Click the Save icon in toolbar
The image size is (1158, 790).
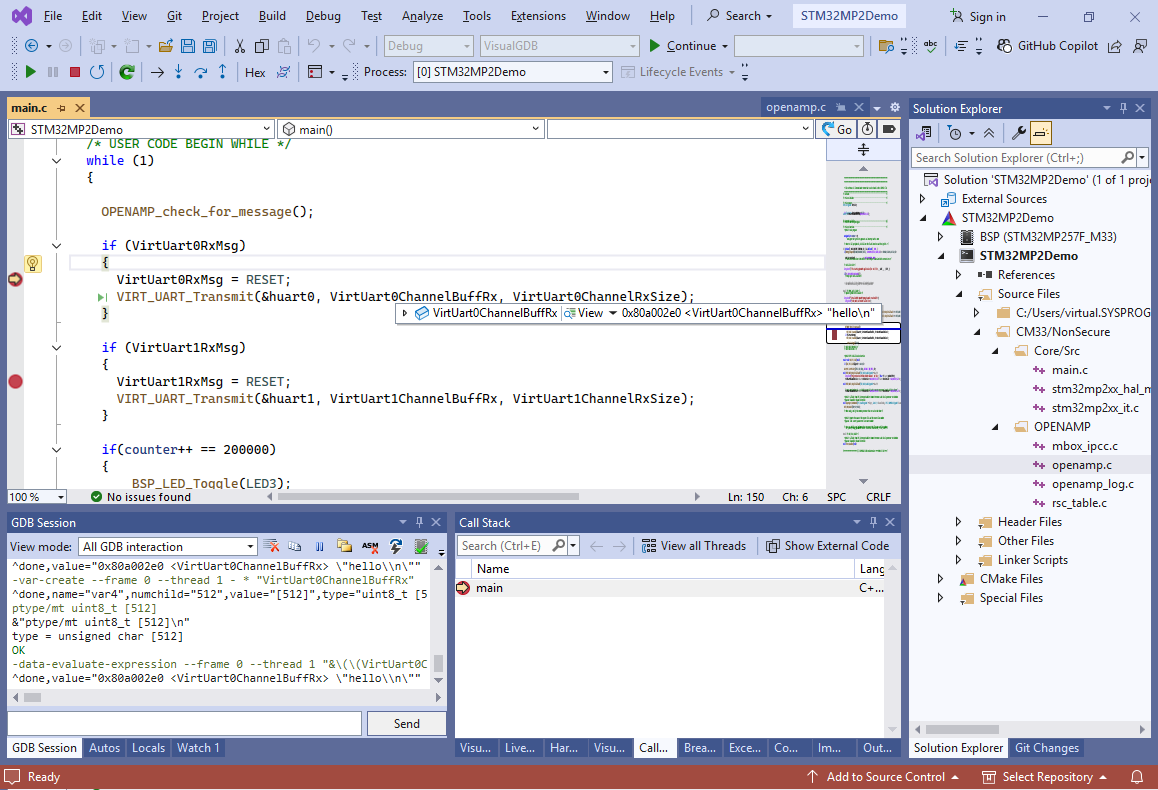tap(188, 46)
